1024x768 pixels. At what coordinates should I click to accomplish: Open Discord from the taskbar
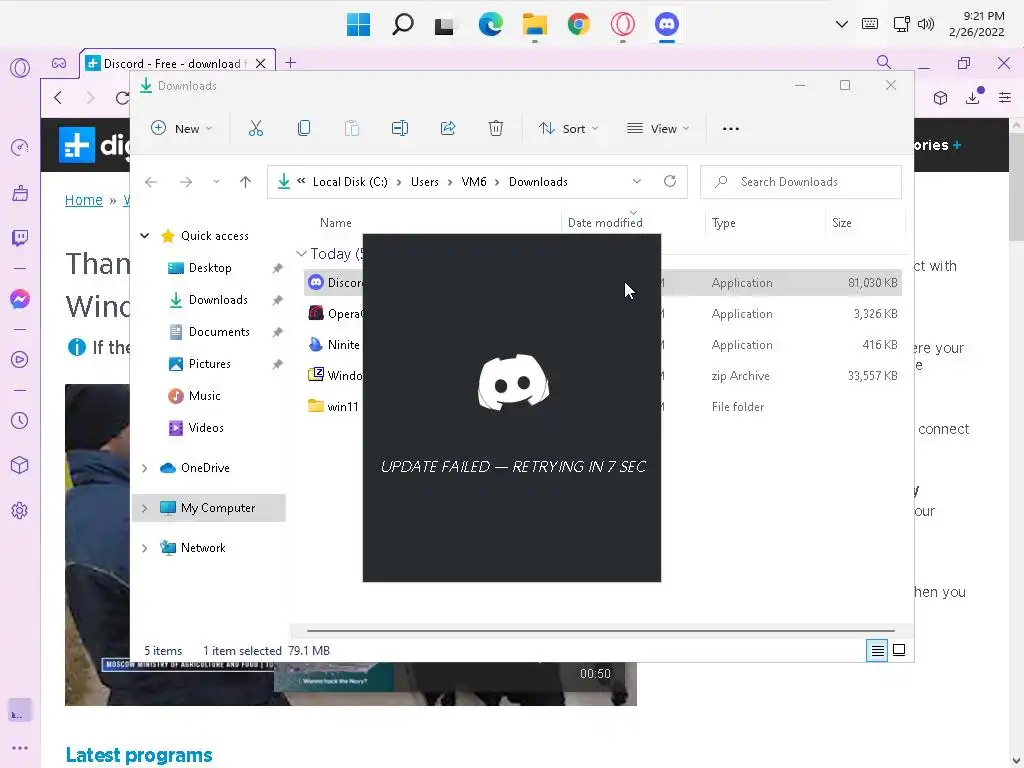(667, 25)
